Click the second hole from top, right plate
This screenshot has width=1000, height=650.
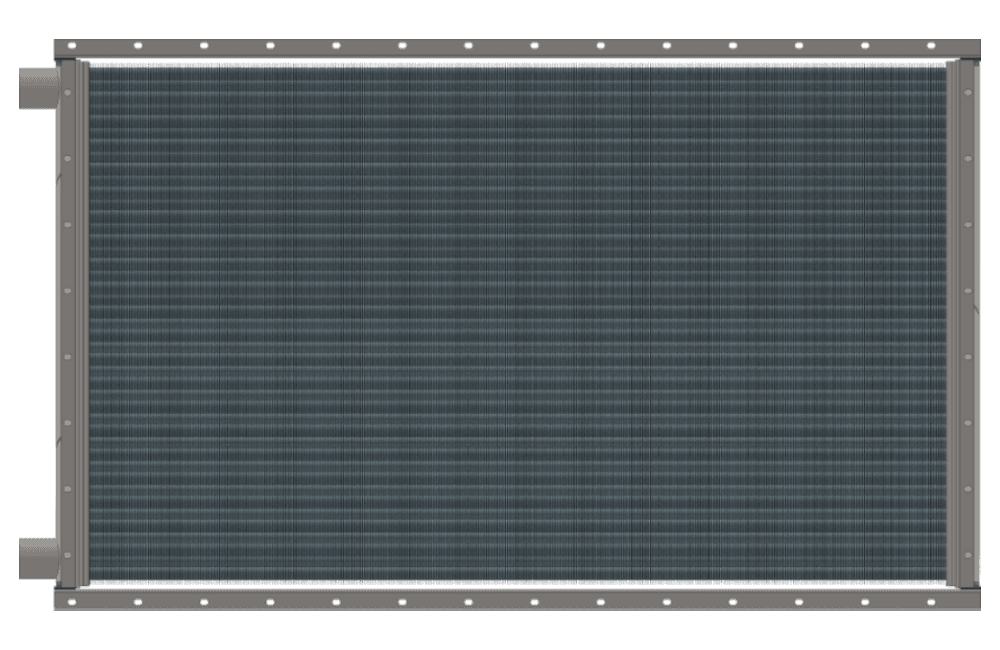click(968, 158)
